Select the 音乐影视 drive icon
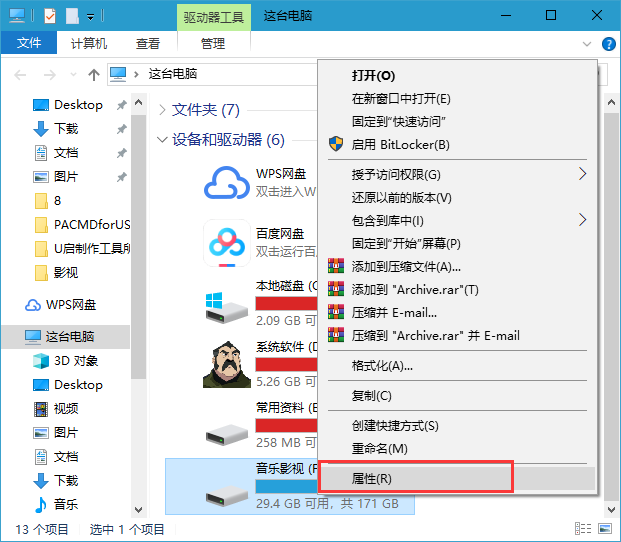Screen dimensions: 621x542 pyautogui.click(x=227, y=496)
